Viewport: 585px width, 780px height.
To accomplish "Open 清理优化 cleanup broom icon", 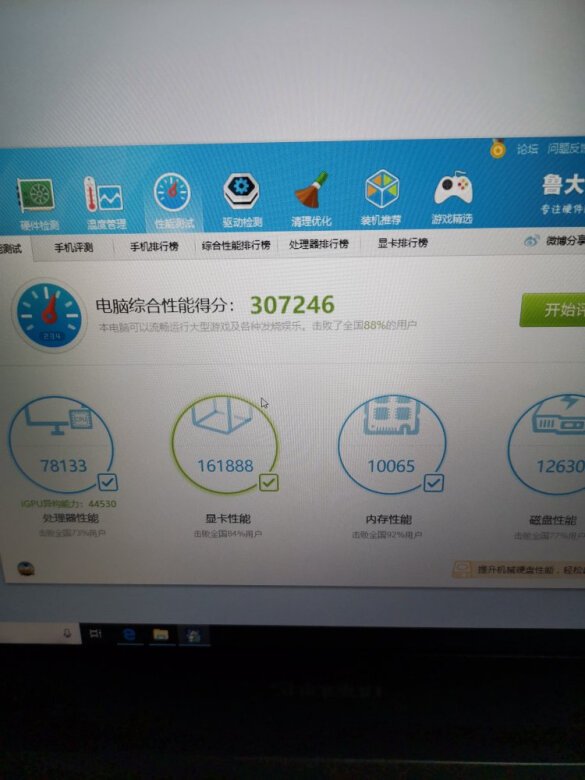I will [311, 190].
